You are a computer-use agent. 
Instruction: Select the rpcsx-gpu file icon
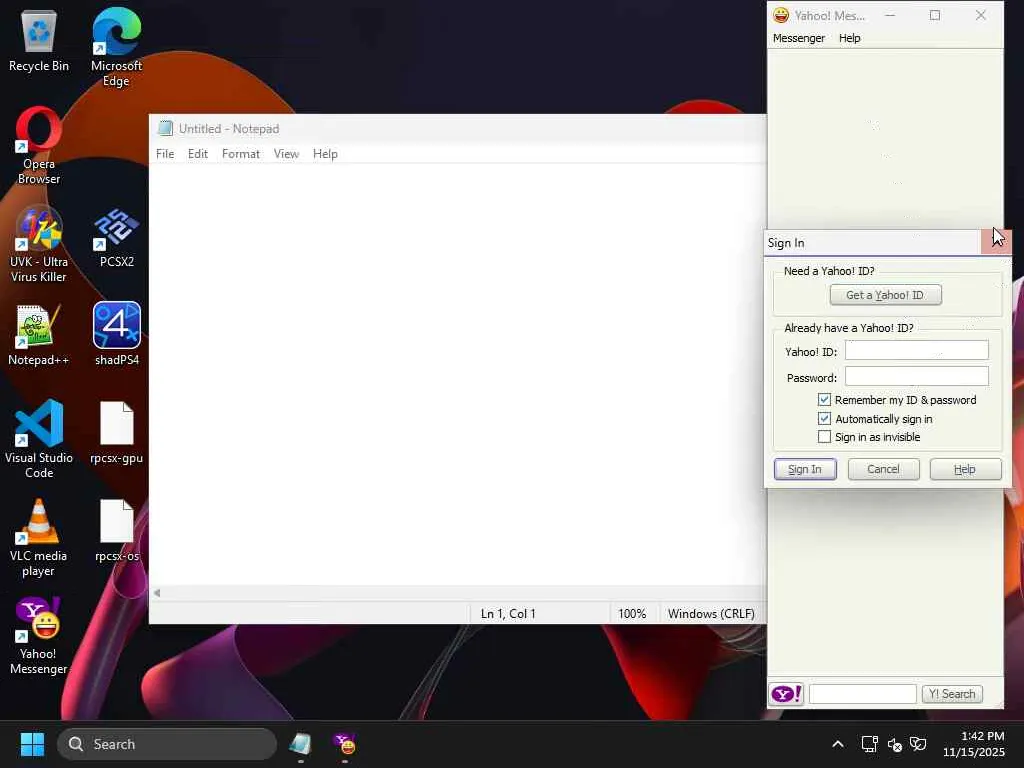point(116,432)
